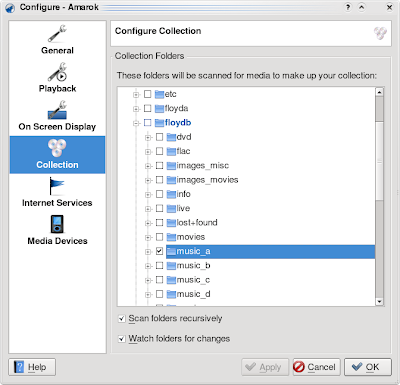Screen dimensions: 400x385
Task: Click the music_a folder icon
Action: (171, 252)
